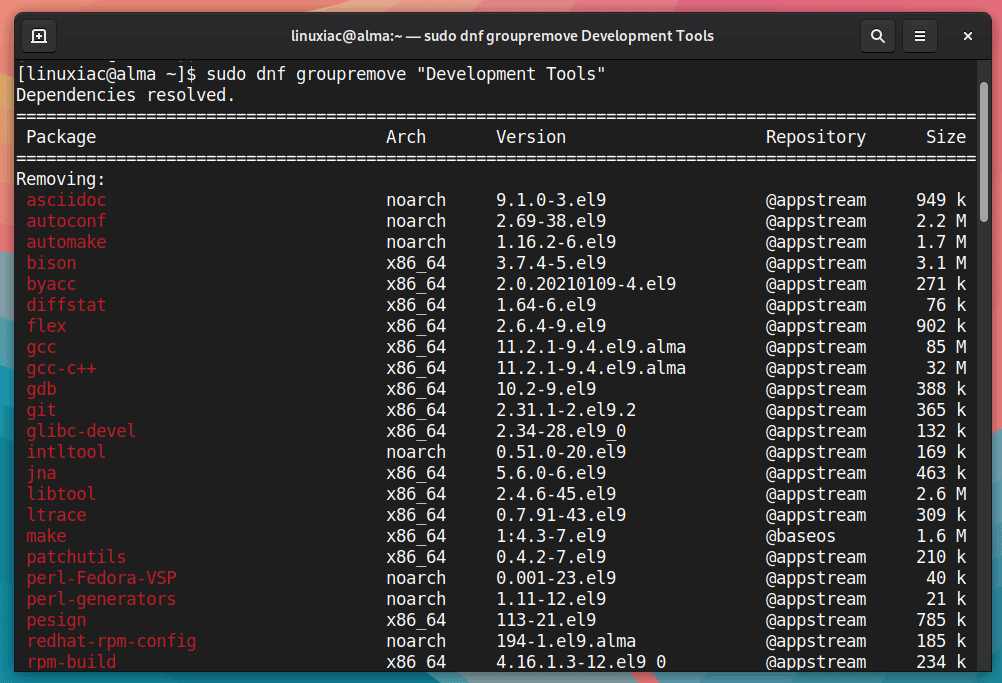Click the gdb package name
The height and width of the screenshot is (683, 1002).
point(42,389)
